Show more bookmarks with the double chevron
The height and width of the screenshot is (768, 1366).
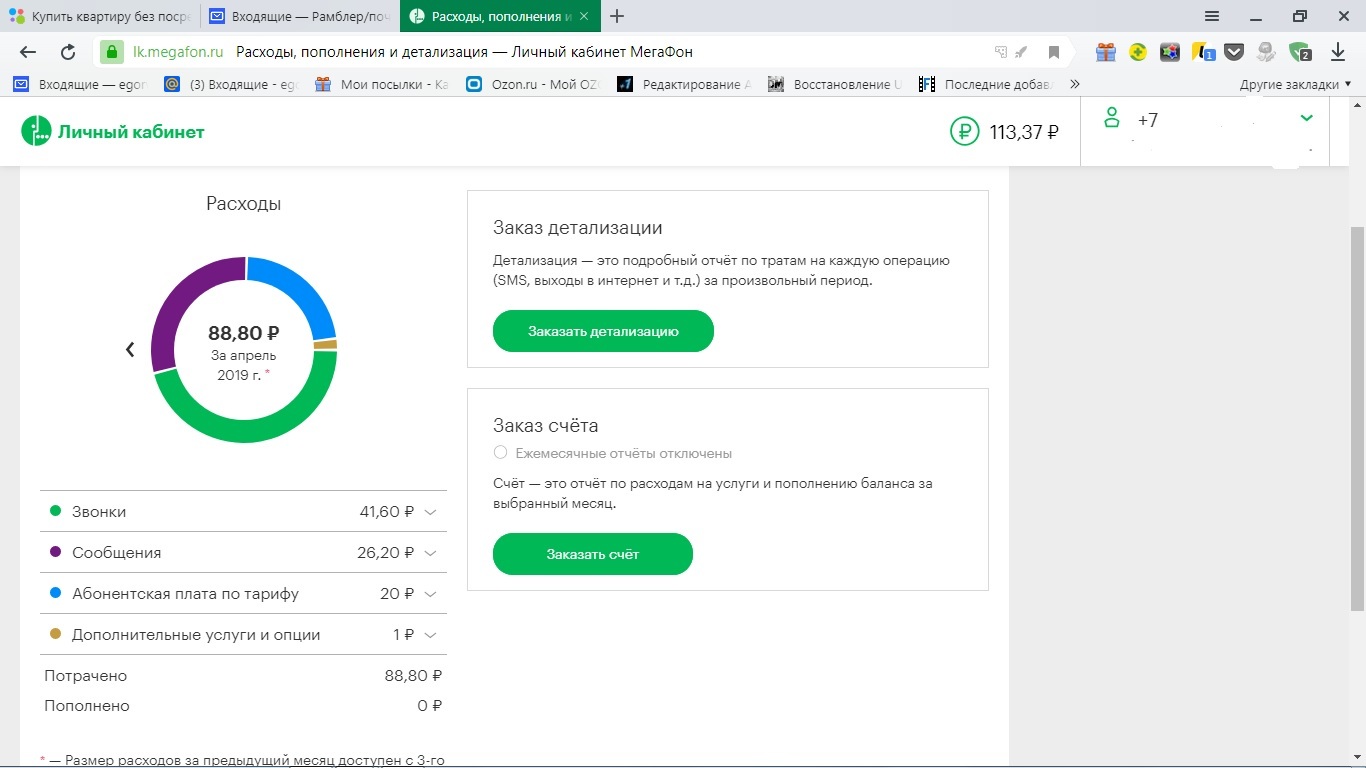click(x=1075, y=84)
